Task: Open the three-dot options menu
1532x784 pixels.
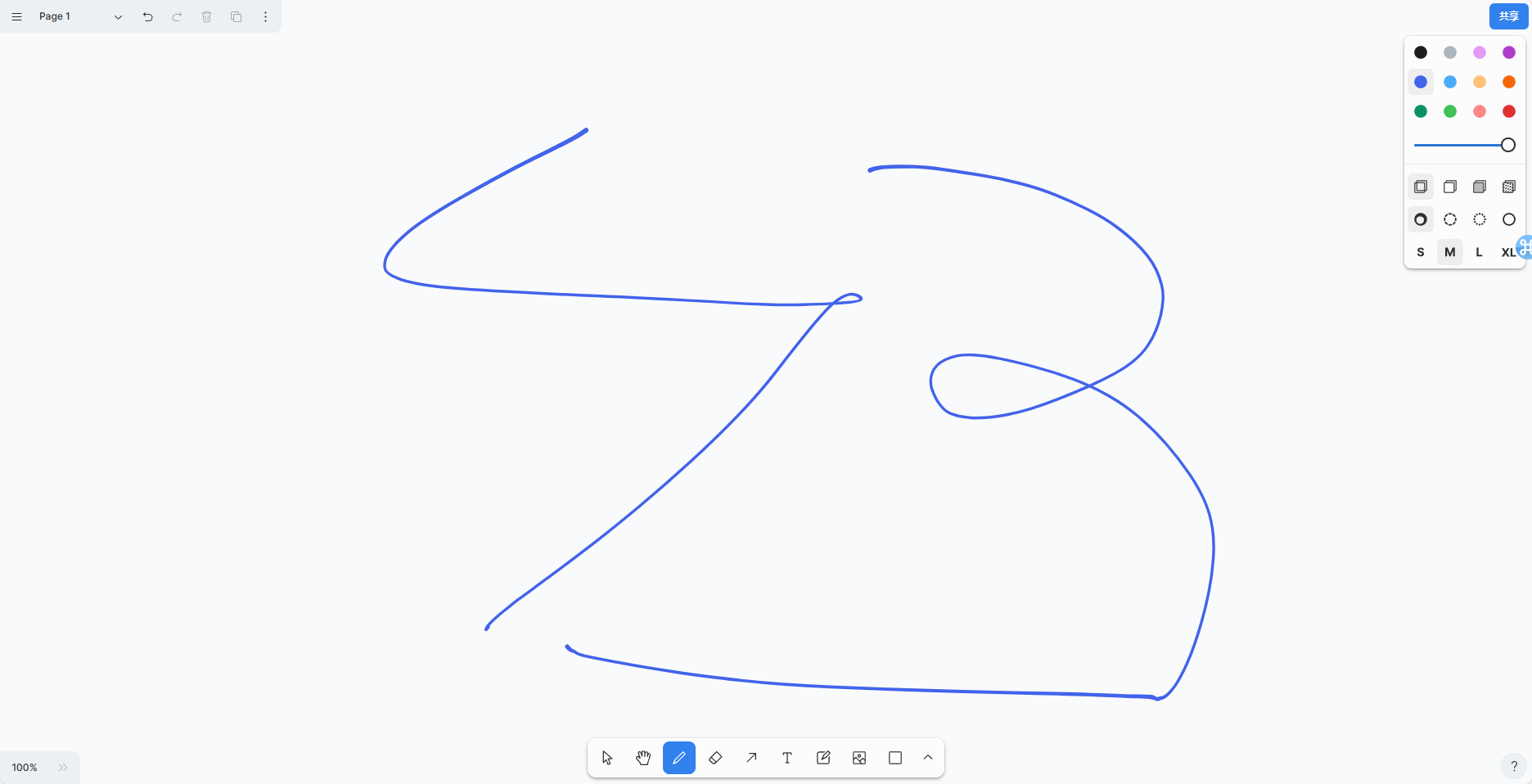Action: (265, 16)
